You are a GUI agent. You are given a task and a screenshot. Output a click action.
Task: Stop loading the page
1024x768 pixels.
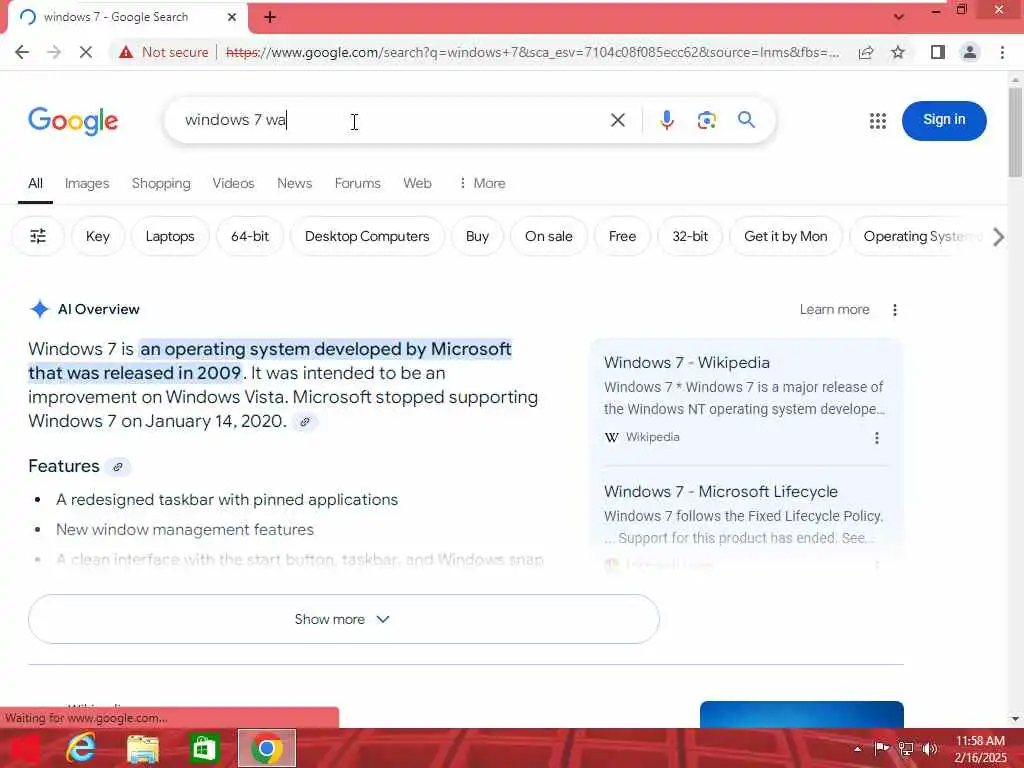tap(86, 52)
